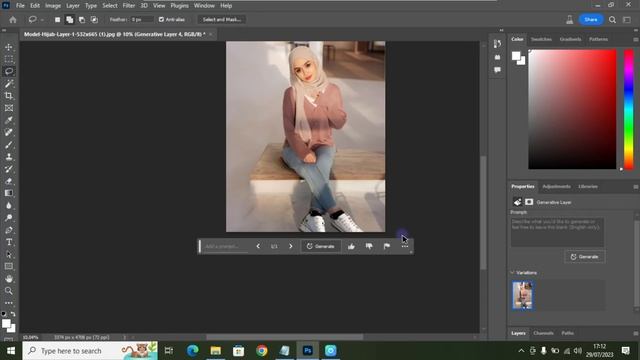
Task: Select the Gradient tool
Action: (x=9, y=193)
